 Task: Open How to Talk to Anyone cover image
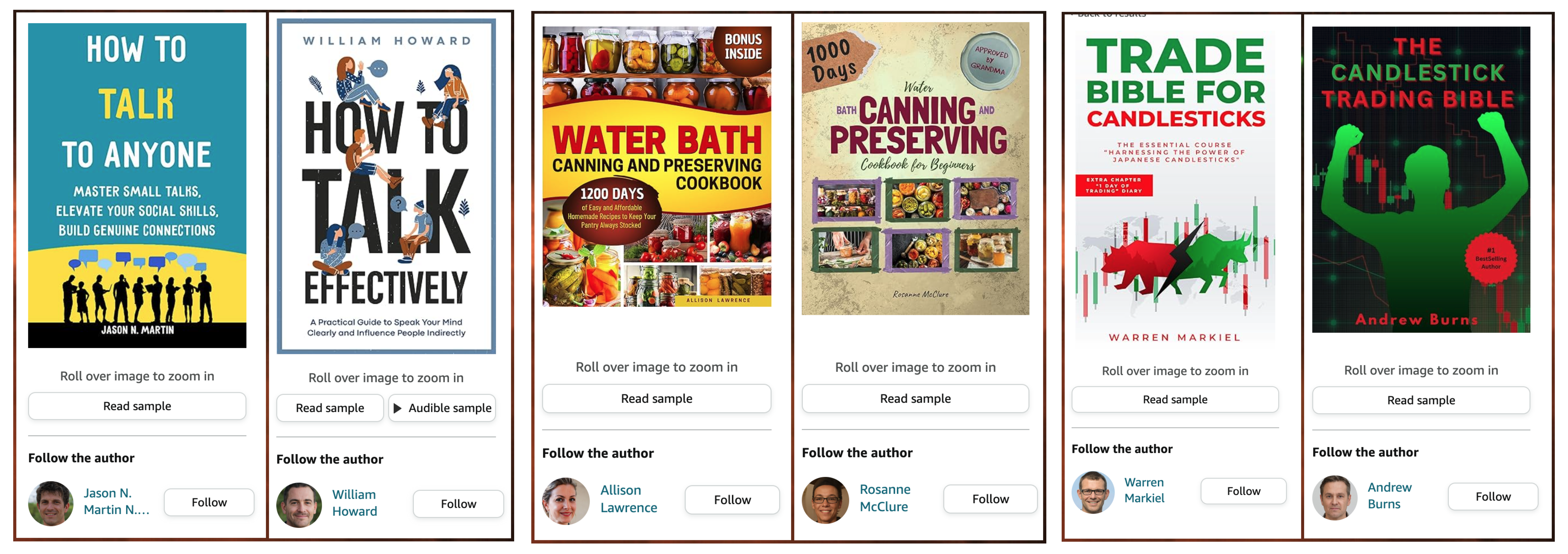(x=137, y=185)
